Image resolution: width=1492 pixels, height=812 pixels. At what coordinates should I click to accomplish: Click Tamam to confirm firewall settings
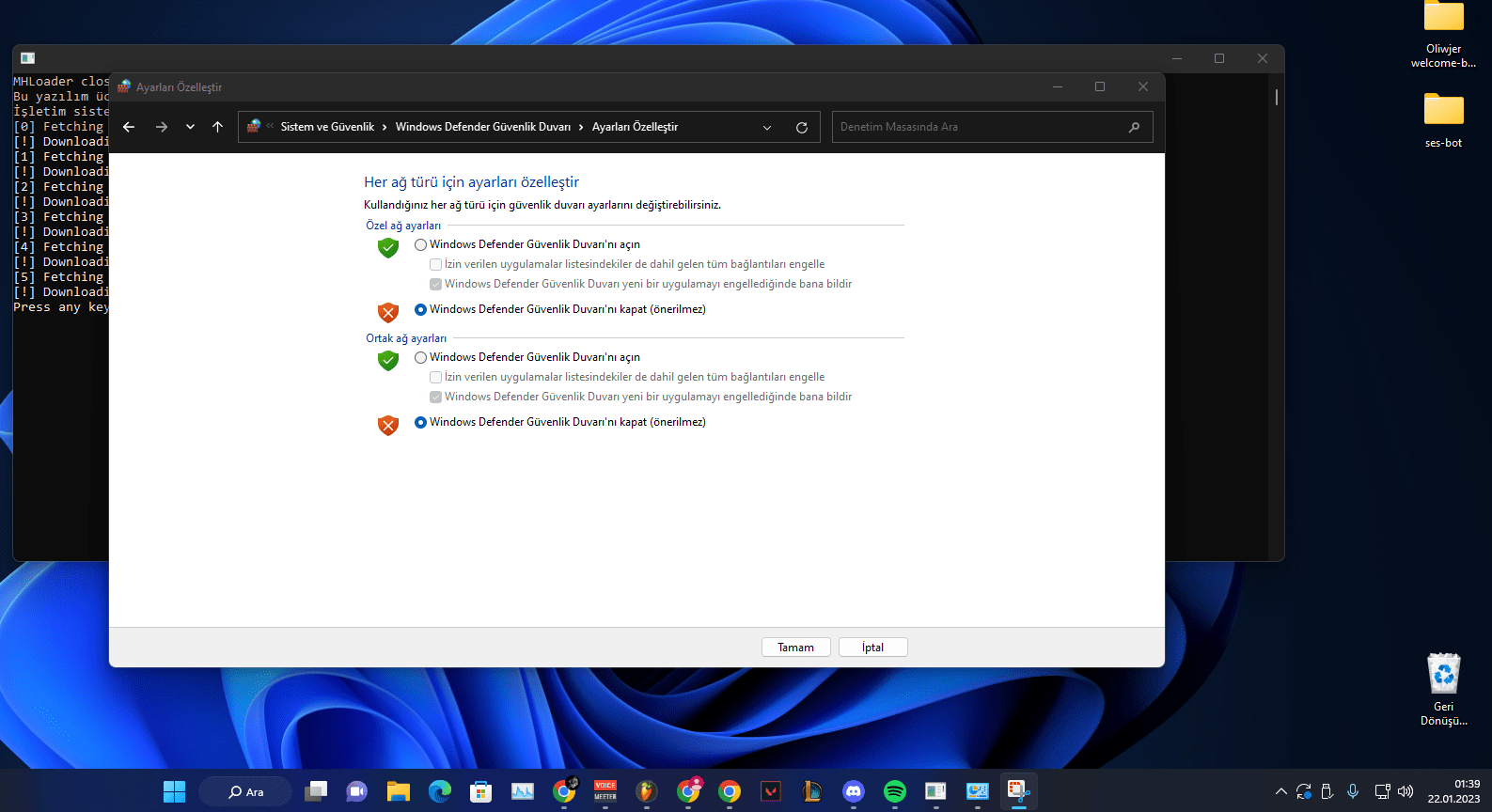click(795, 648)
